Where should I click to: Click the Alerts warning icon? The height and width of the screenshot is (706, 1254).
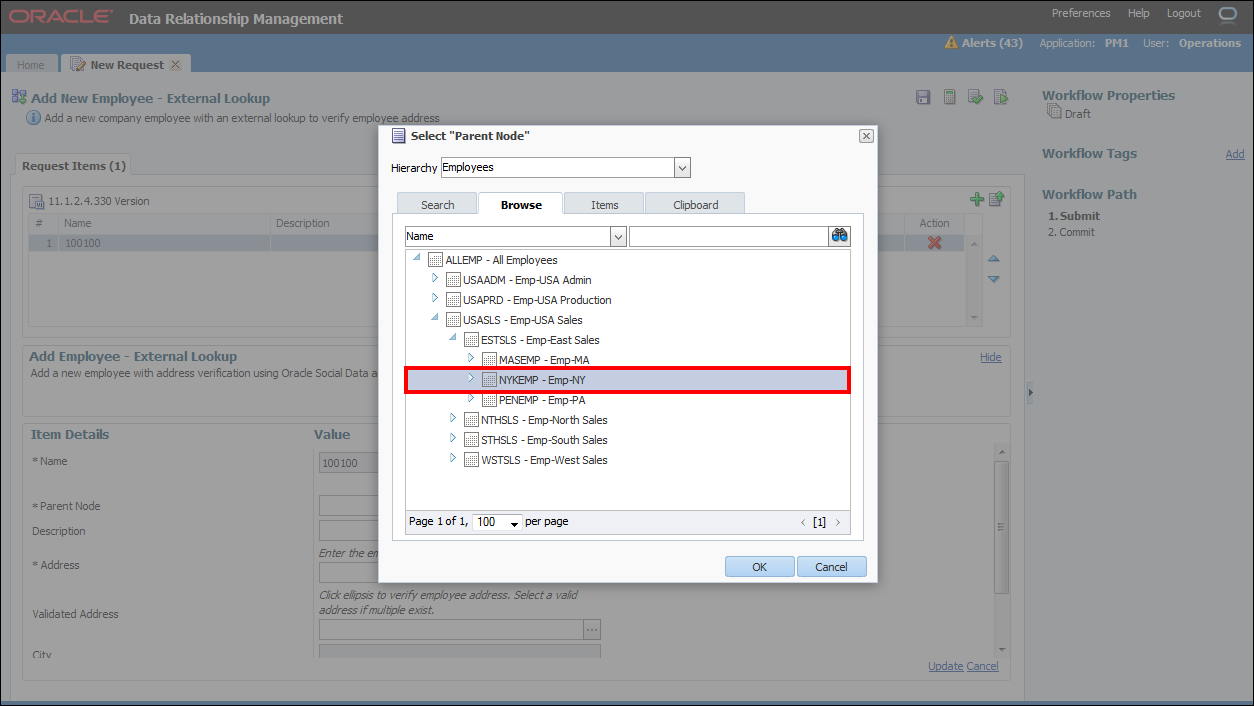coord(952,43)
